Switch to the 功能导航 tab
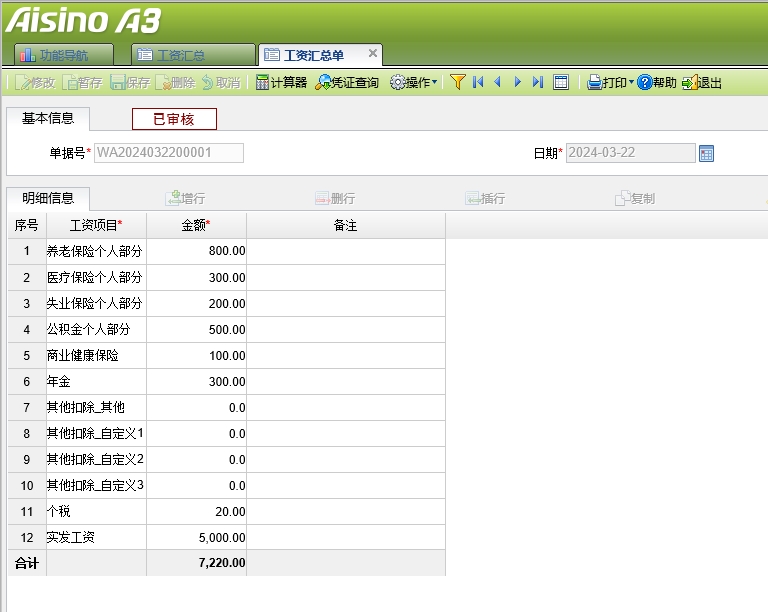768x612 pixels. click(64, 55)
